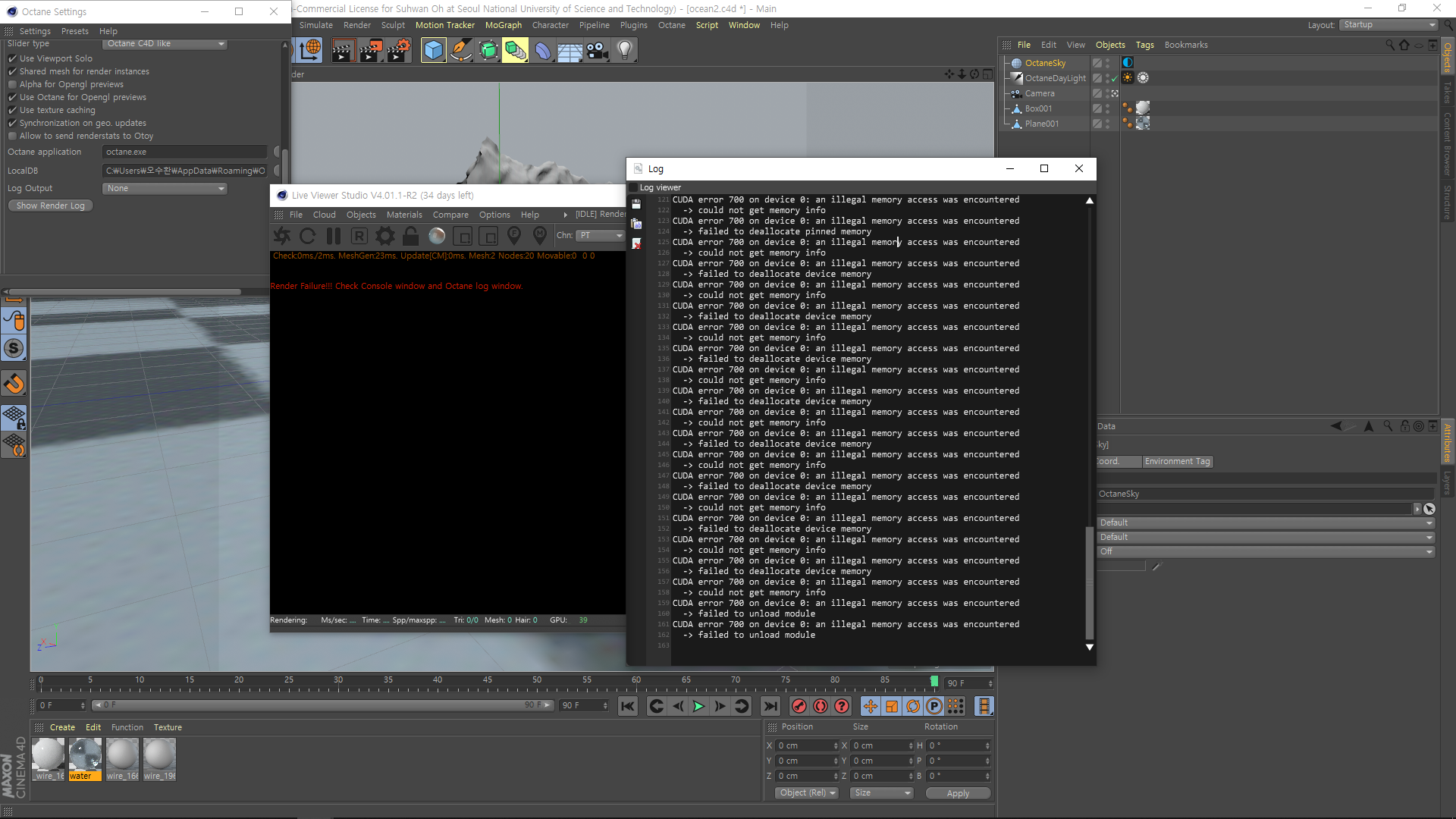Open Materials menu in Live Viewer
Image resolution: width=1456 pixels, height=819 pixels.
pyautogui.click(x=404, y=215)
